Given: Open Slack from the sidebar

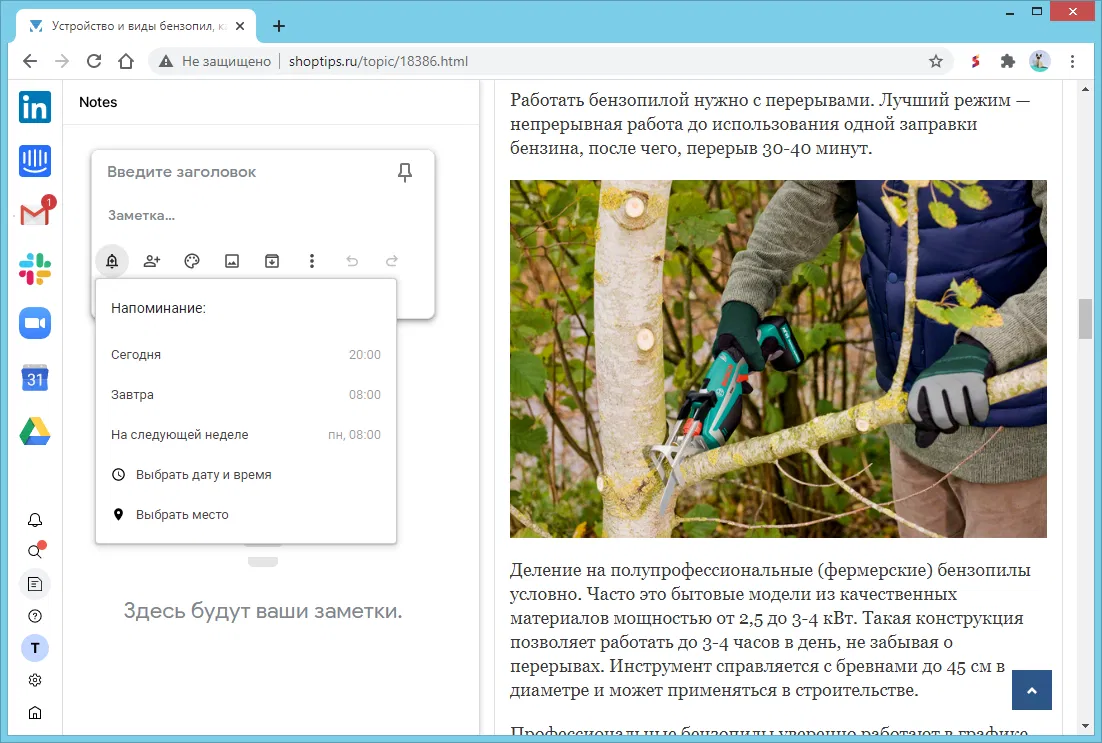Looking at the screenshot, I should coord(34,269).
